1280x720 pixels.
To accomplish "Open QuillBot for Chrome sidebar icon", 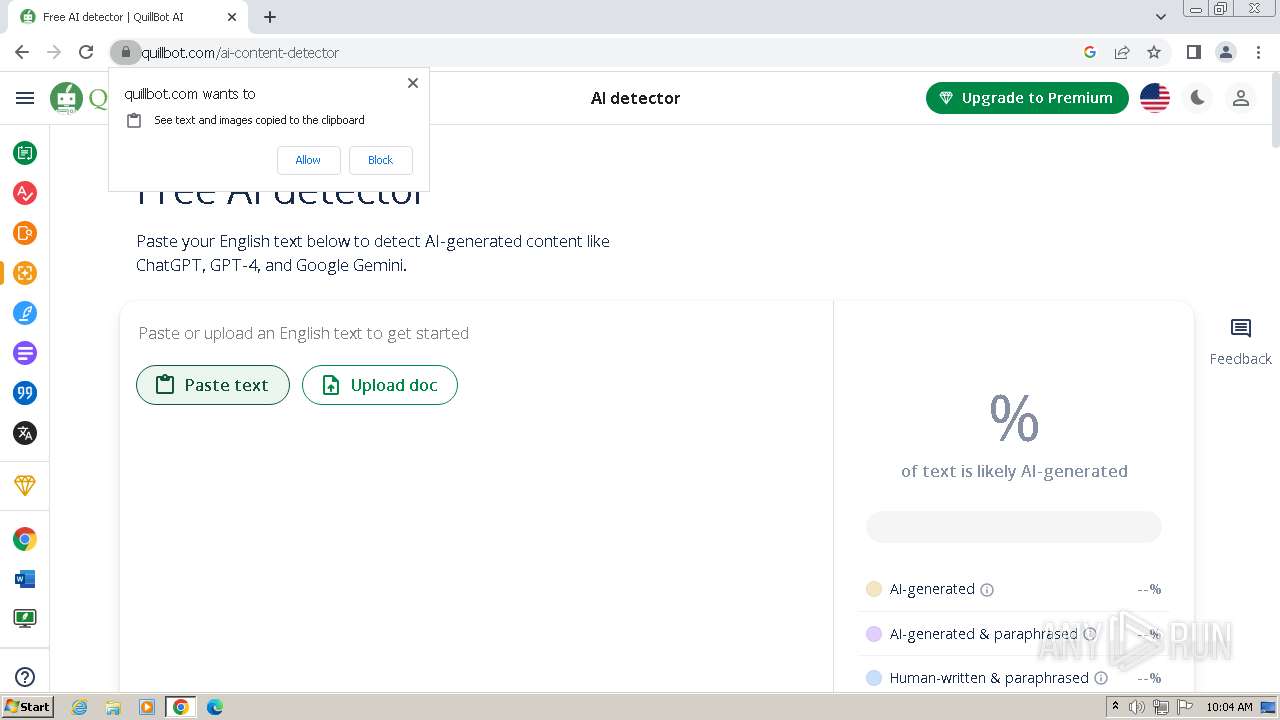I will click(x=25, y=539).
